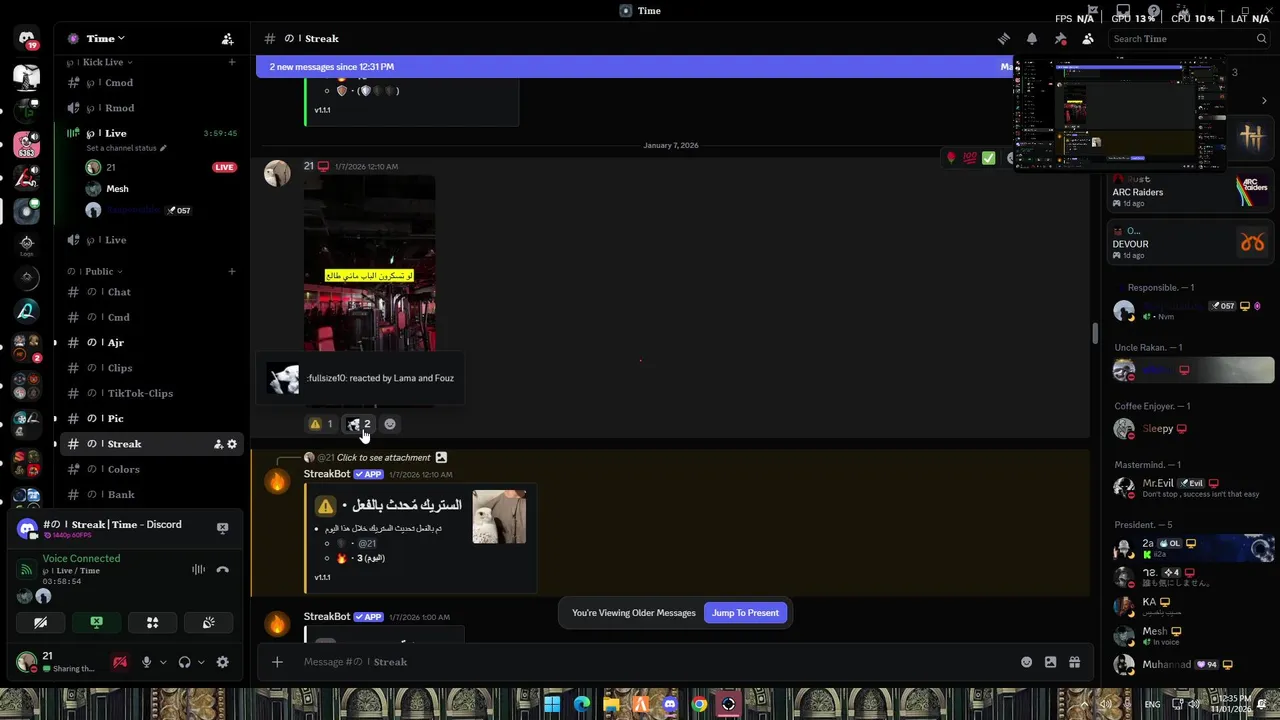Screen dimensions: 1280x720
Task: Create invite for Streak channel
Action: (x=218, y=444)
